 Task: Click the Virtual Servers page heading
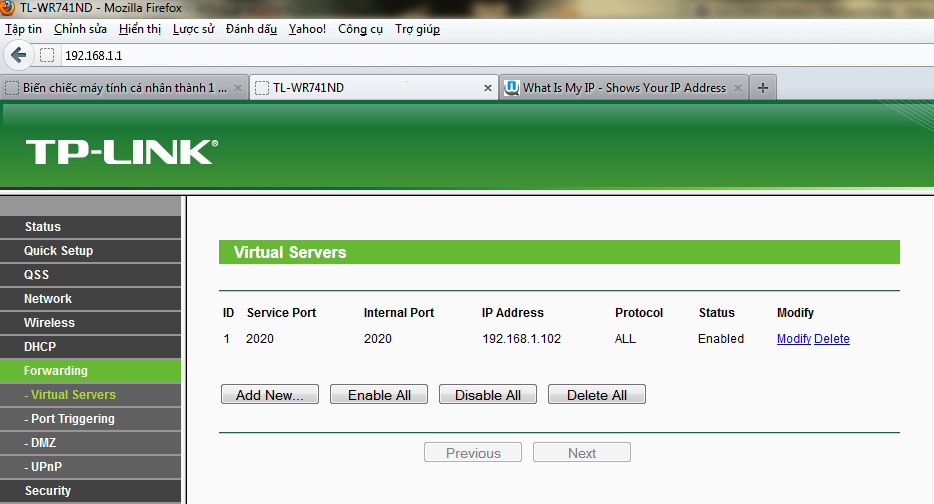290,253
